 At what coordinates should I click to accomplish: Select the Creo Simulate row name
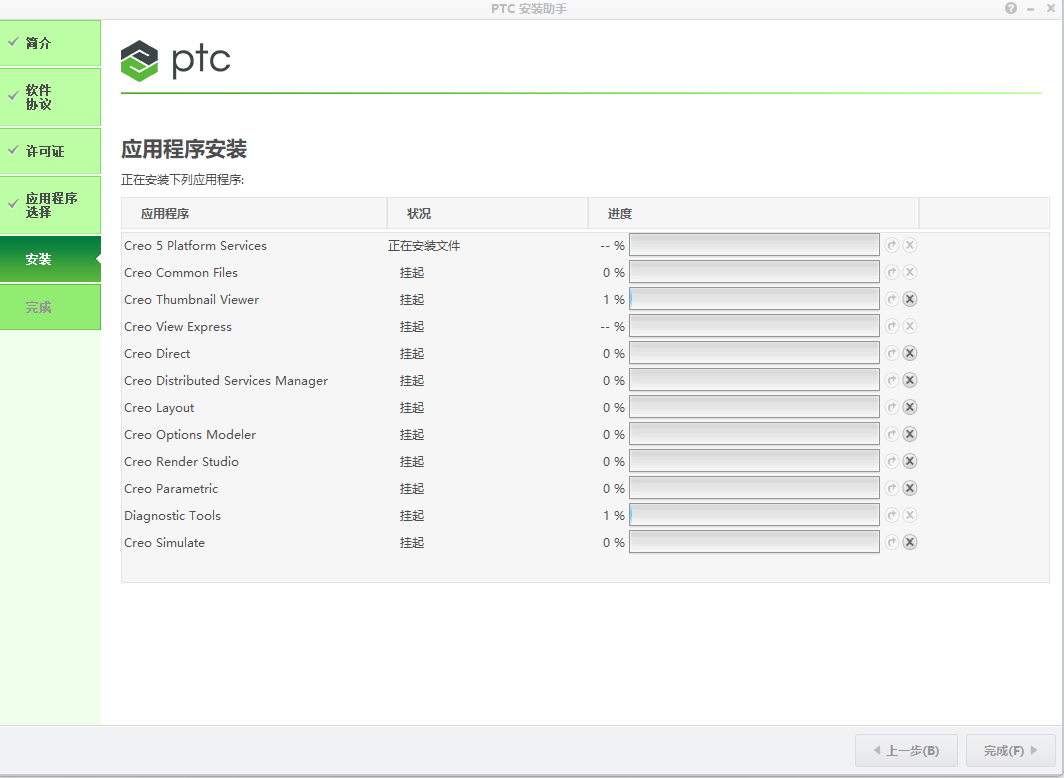click(164, 543)
